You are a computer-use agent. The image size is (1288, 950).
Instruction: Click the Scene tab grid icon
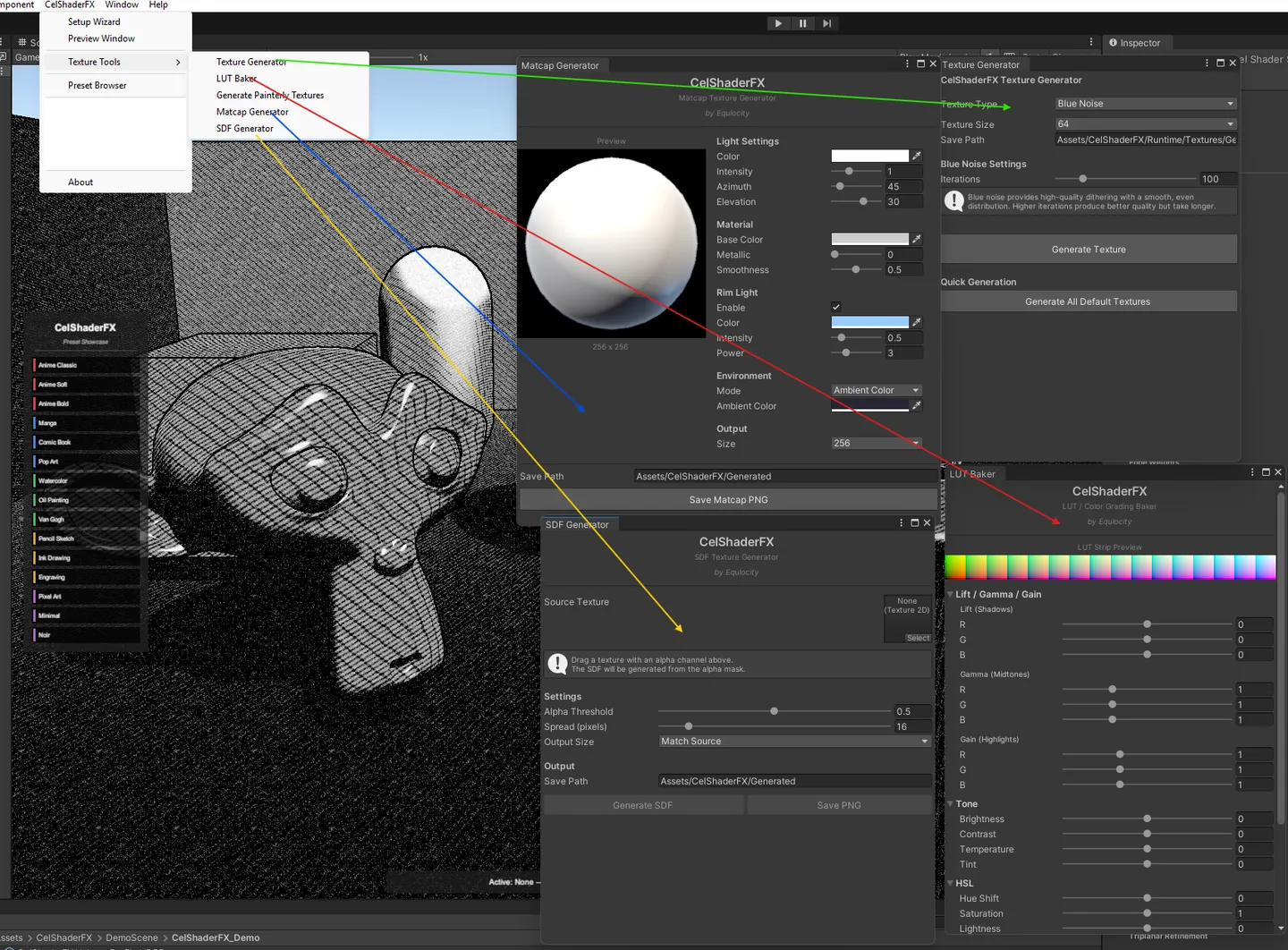pos(22,42)
